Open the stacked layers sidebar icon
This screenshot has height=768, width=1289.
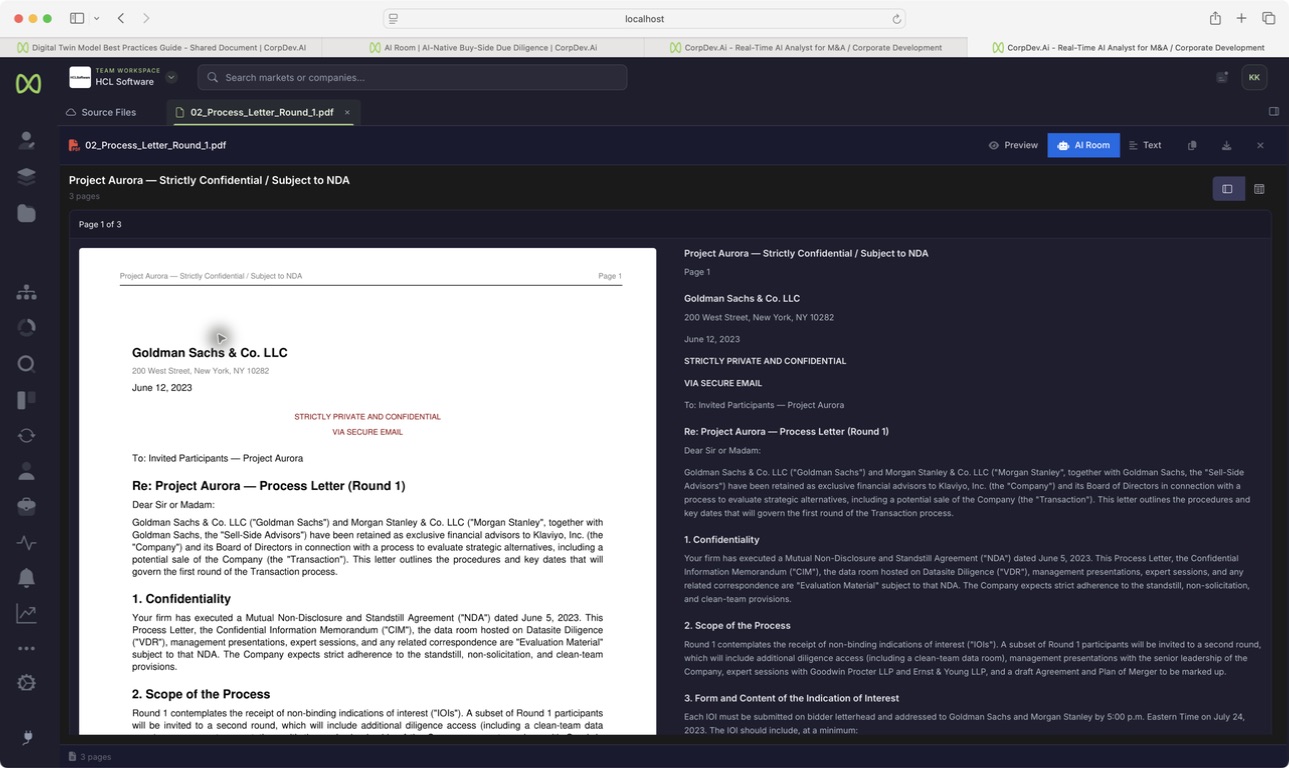click(x=27, y=177)
